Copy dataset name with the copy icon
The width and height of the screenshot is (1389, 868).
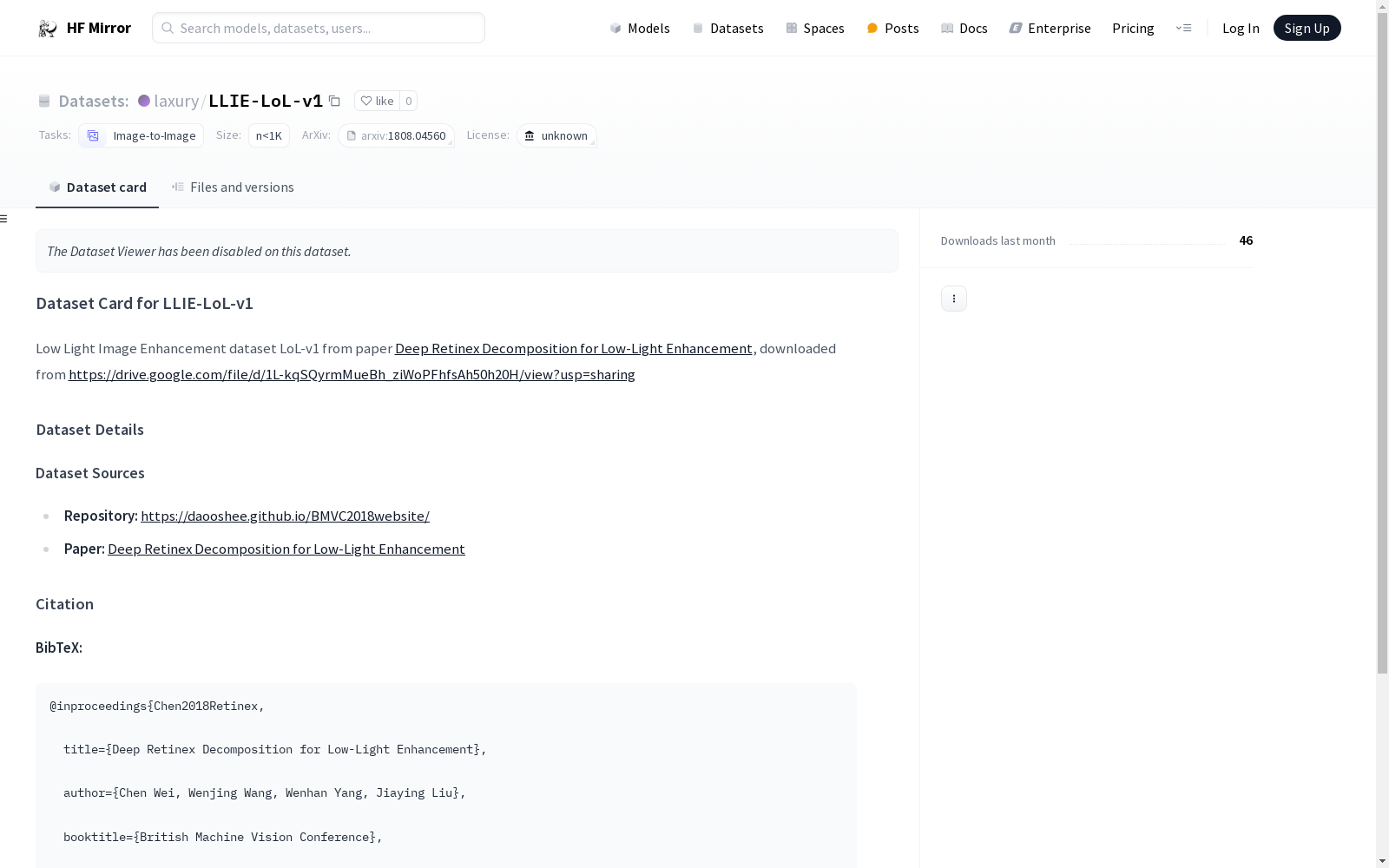coord(334,101)
